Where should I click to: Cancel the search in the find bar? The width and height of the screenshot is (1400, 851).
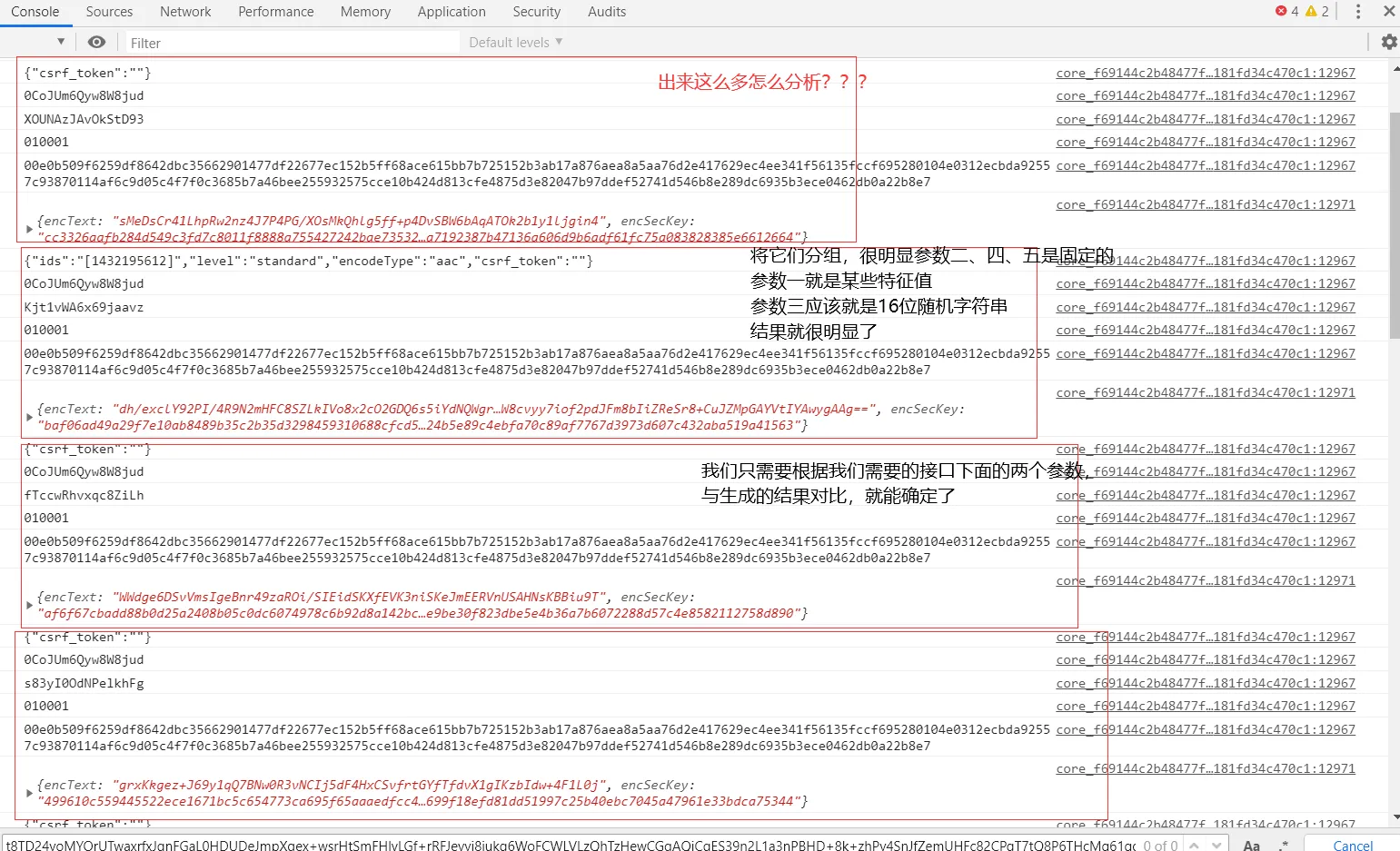(1353, 846)
